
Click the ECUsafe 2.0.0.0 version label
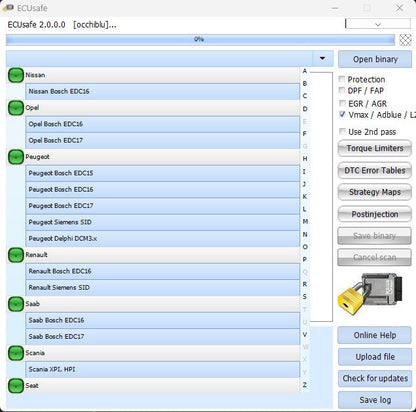(x=36, y=24)
